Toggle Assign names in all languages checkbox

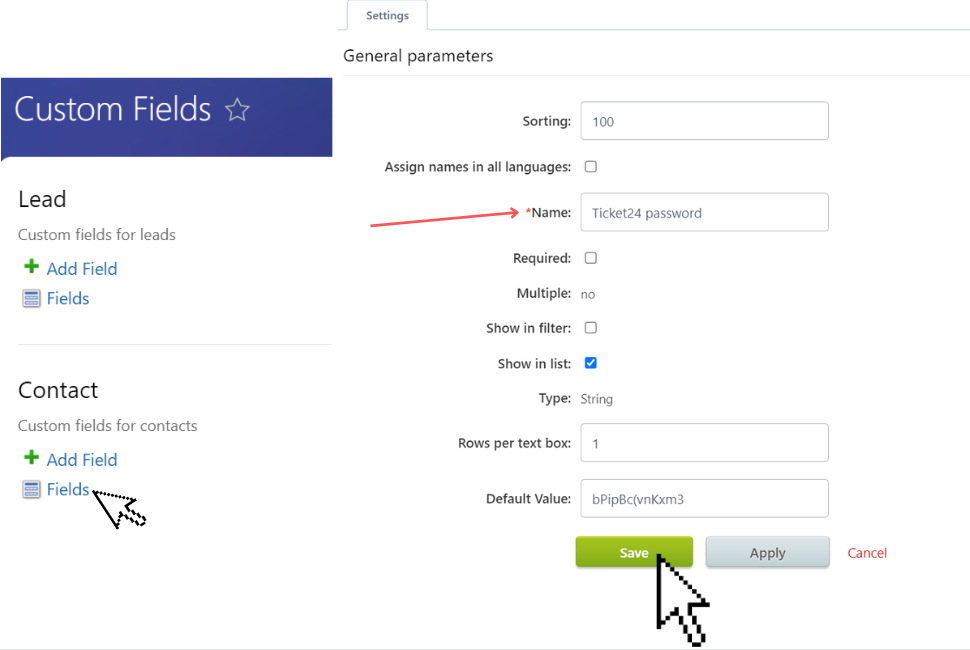coord(591,166)
